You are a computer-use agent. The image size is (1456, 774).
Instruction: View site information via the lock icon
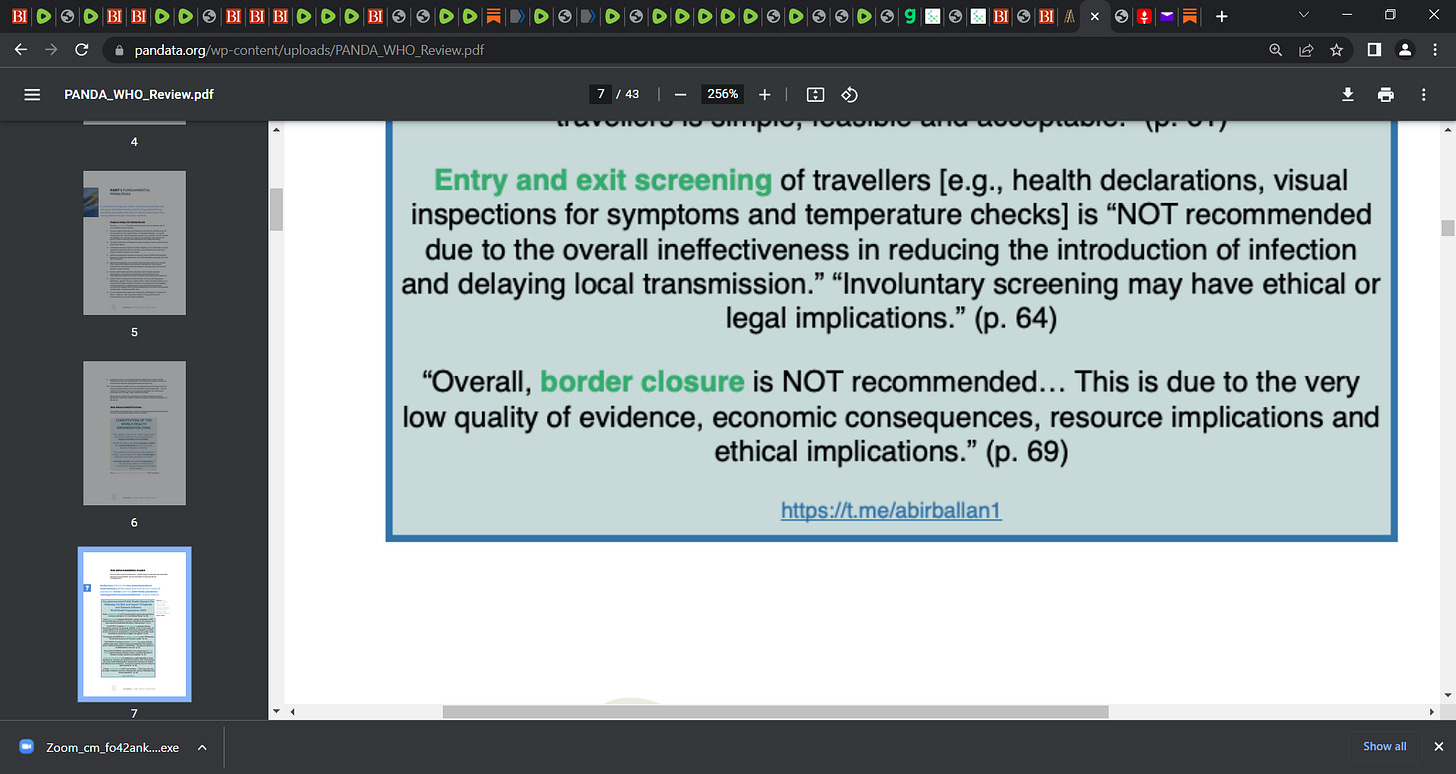[x=118, y=49]
